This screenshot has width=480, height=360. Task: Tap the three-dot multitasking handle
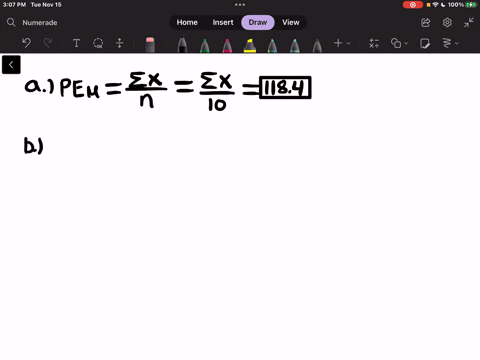[240, 5]
